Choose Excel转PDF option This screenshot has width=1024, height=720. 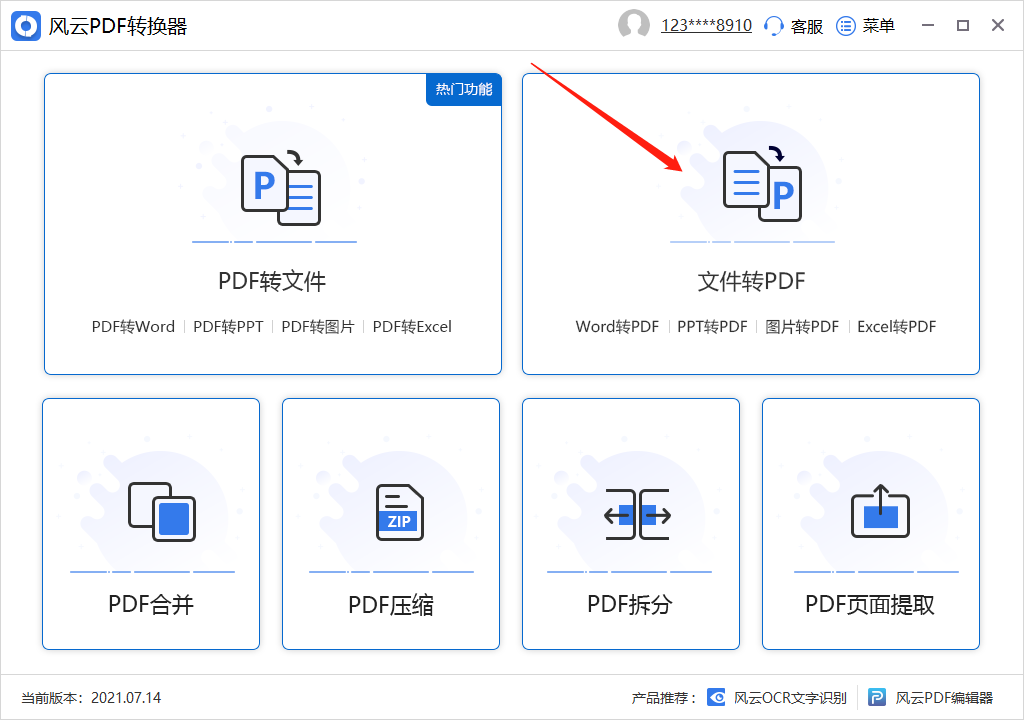coord(897,327)
